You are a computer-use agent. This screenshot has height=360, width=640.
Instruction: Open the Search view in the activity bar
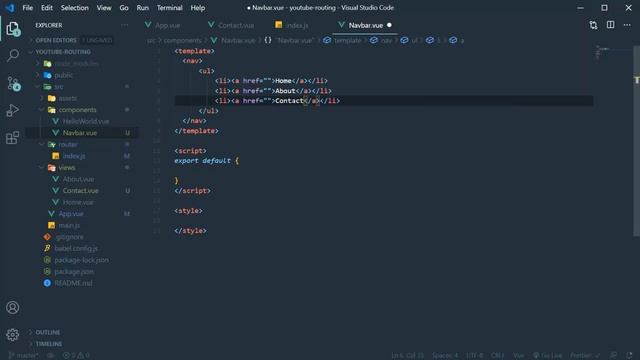click(x=13, y=55)
